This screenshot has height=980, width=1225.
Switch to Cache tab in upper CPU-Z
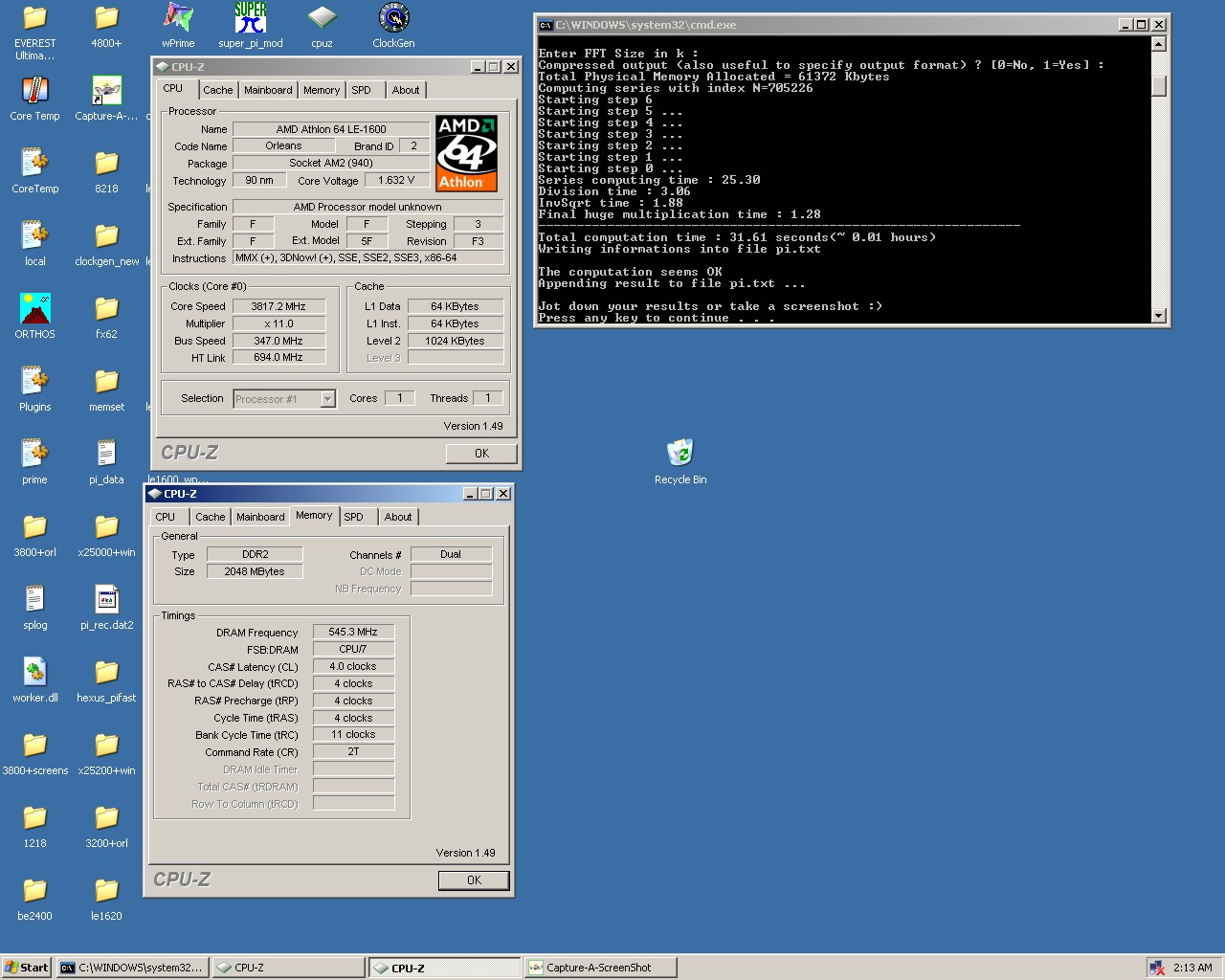(217, 90)
